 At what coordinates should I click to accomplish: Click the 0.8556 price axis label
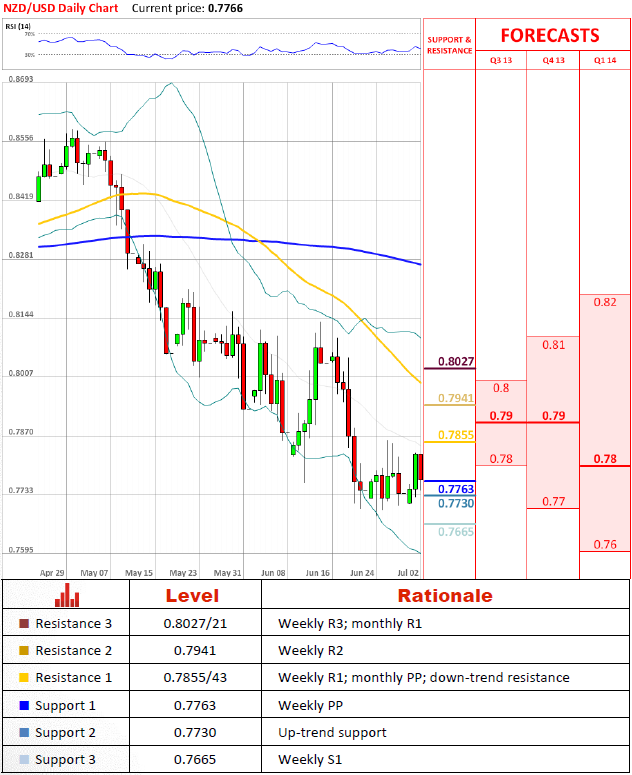click(x=21, y=138)
